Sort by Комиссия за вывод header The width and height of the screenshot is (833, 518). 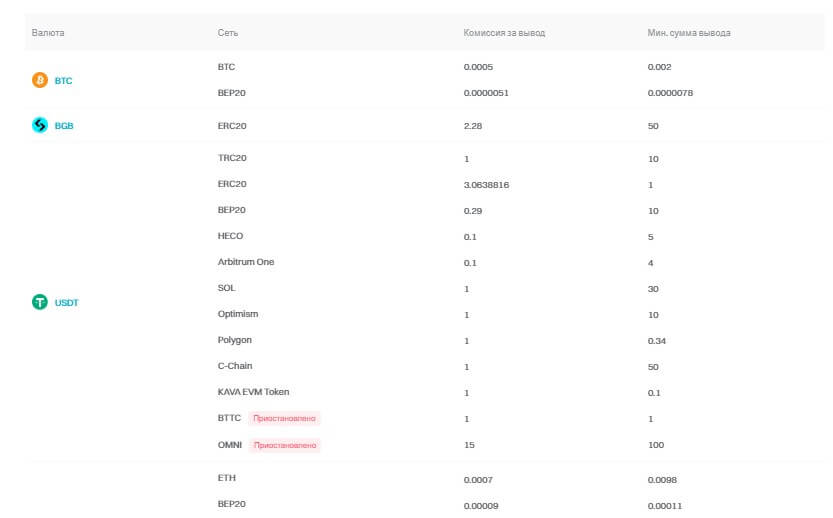pyautogui.click(x=504, y=33)
